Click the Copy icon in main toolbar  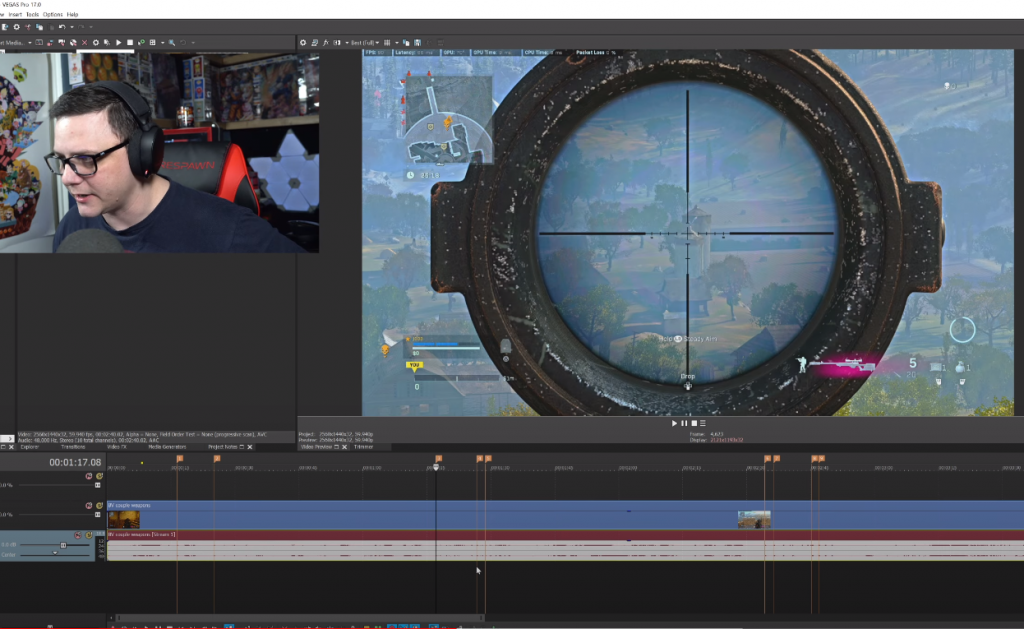39,27
